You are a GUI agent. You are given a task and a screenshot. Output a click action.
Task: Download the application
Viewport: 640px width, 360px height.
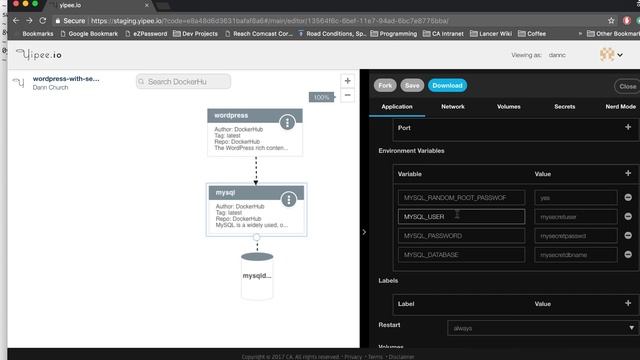click(447, 85)
